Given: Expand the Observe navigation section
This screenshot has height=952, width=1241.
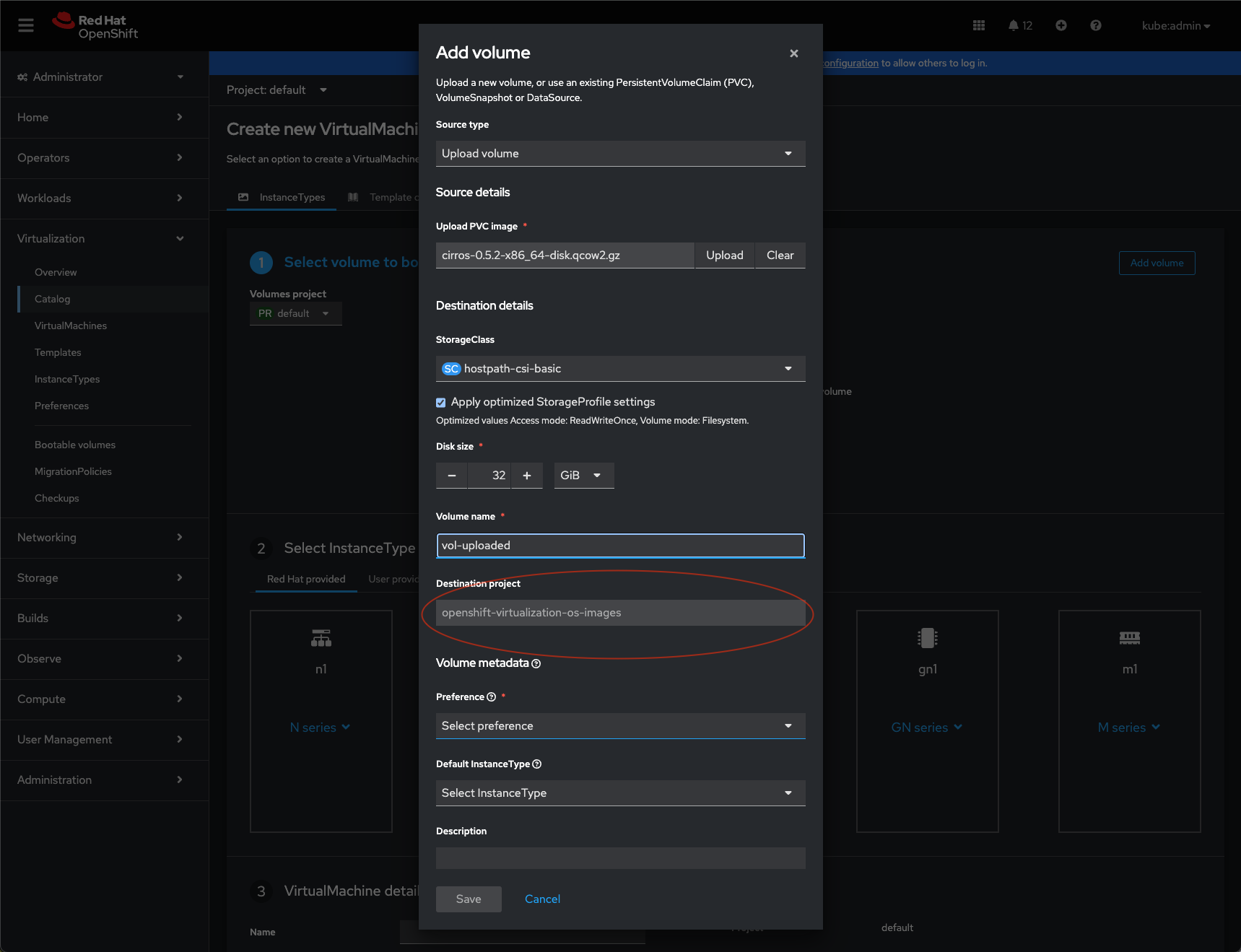Looking at the screenshot, I should (105, 659).
